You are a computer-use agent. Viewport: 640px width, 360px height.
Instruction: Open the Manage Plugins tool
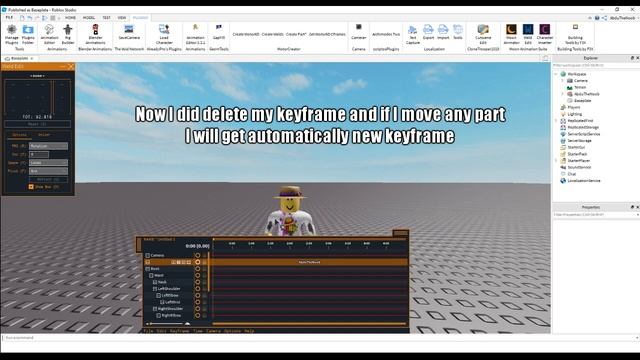(x=12, y=34)
